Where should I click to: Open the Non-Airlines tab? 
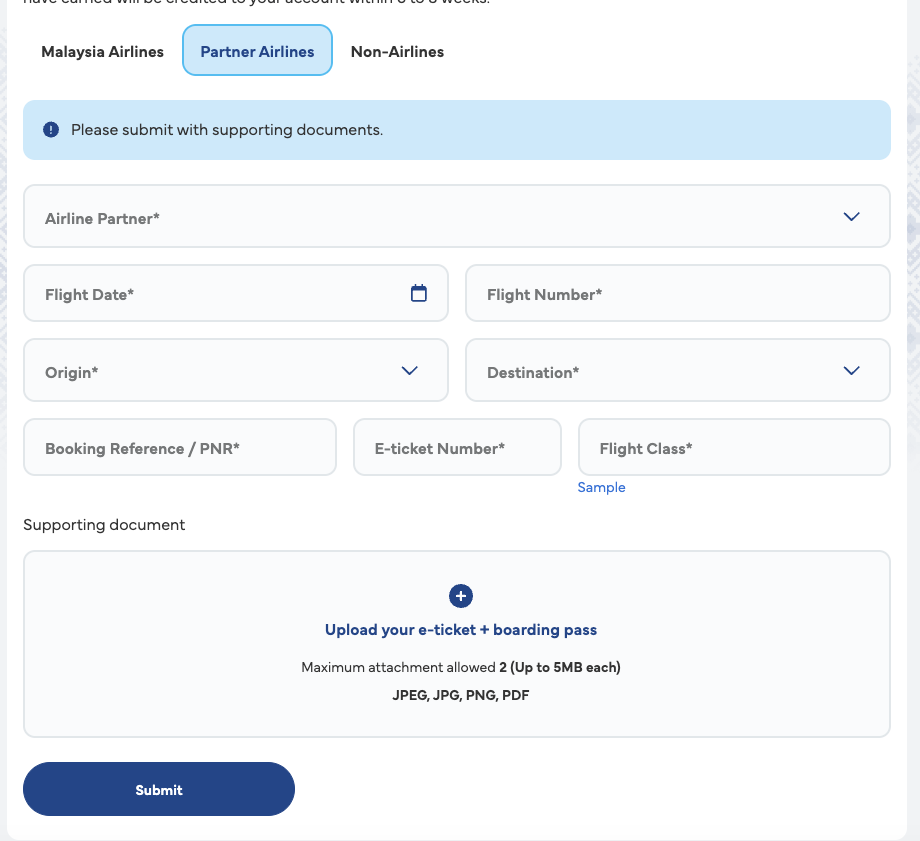pos(397,51)
